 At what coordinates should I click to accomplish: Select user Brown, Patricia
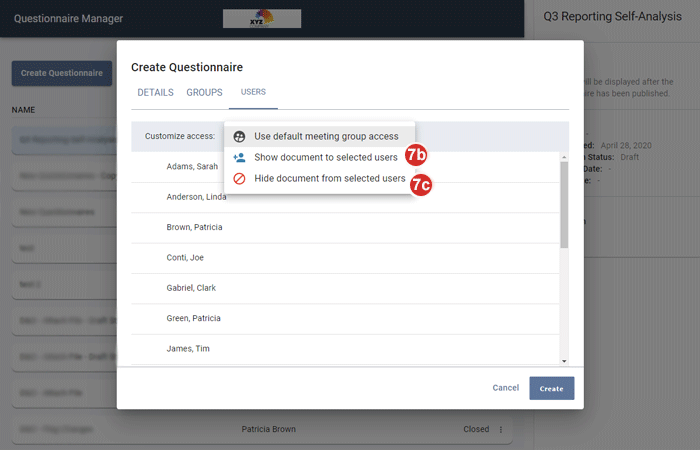tap(194, 228)
